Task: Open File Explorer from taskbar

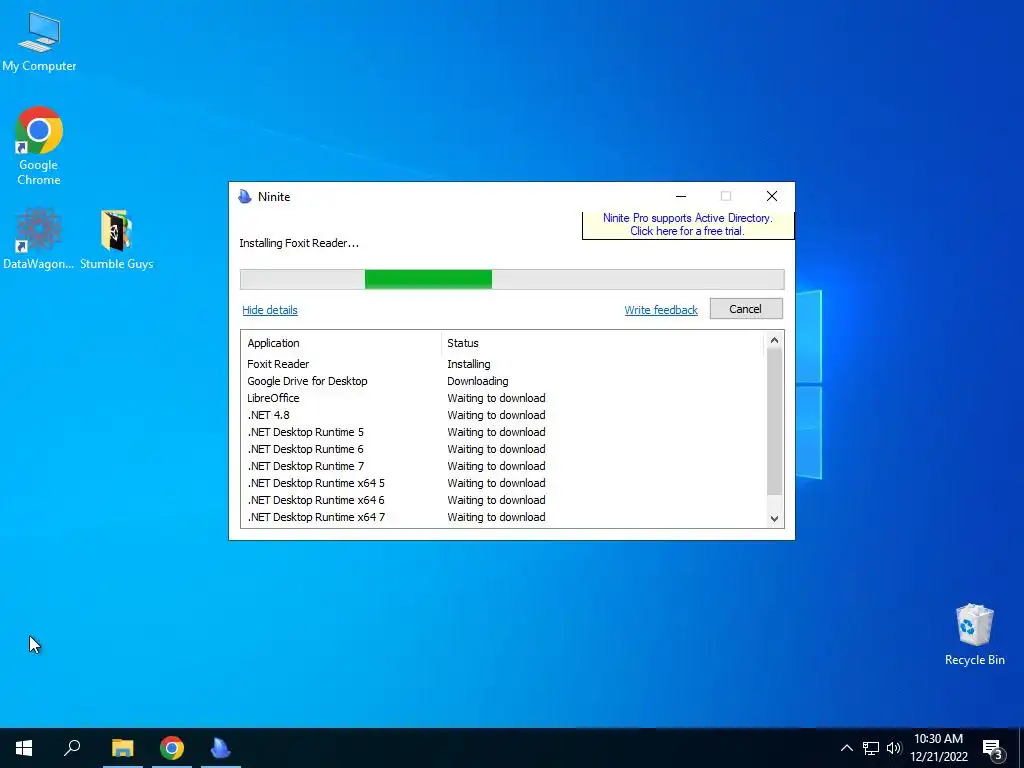Action: click(x=122, y=748)
